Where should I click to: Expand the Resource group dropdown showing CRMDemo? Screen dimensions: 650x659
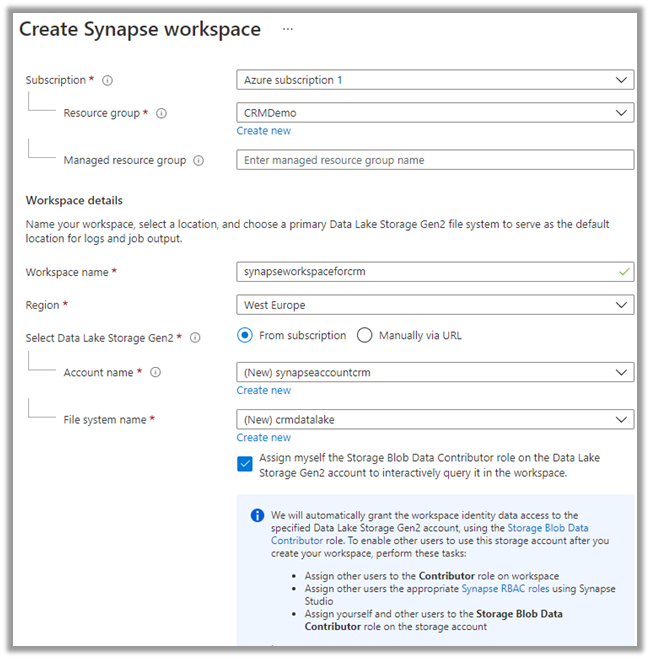[x=435, y=113]
